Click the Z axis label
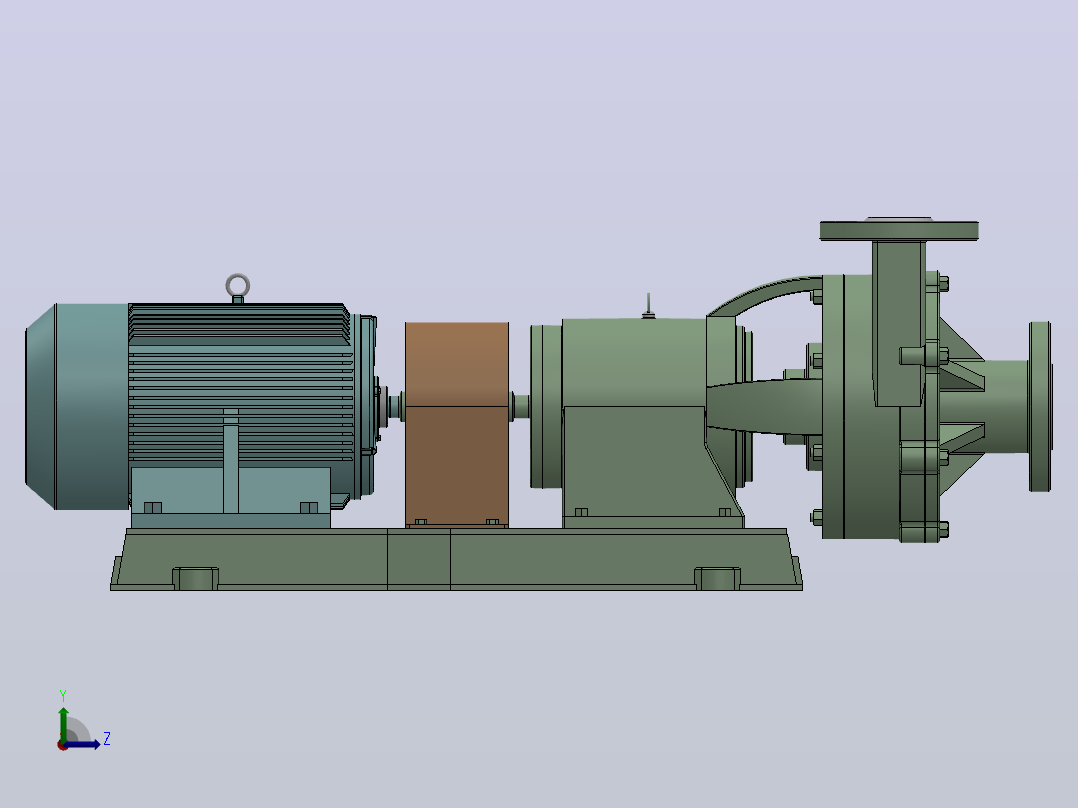Viewport: 1078px width, 808px height. click(x=107, y=739)
